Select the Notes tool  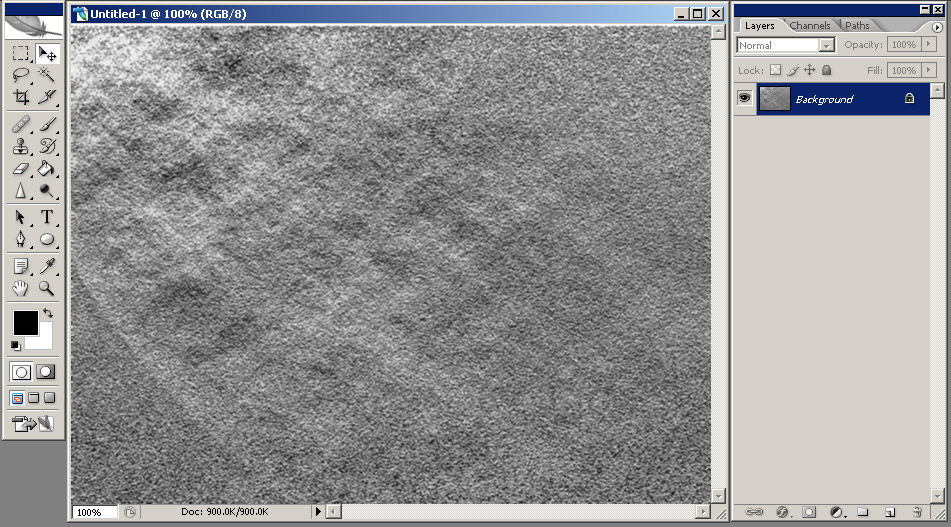tap(21, 266)
